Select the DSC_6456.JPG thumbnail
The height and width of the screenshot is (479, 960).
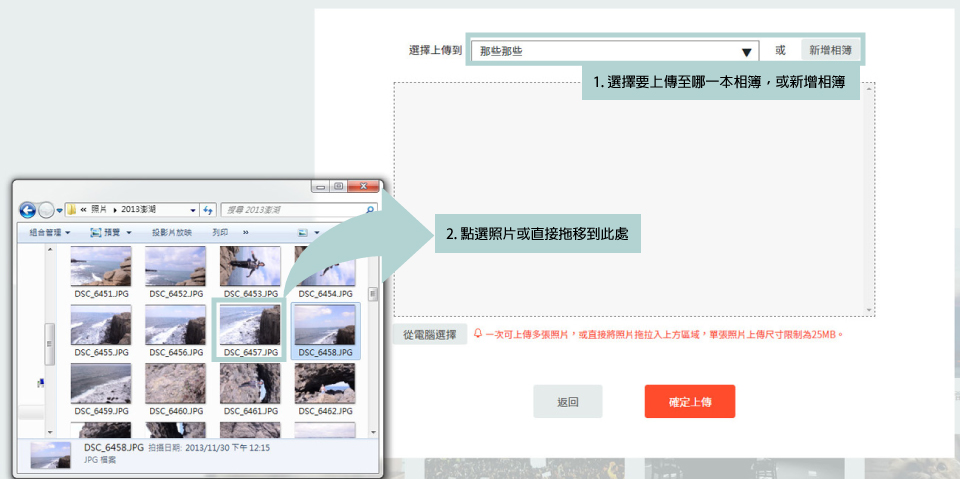[x=176, y=325]
